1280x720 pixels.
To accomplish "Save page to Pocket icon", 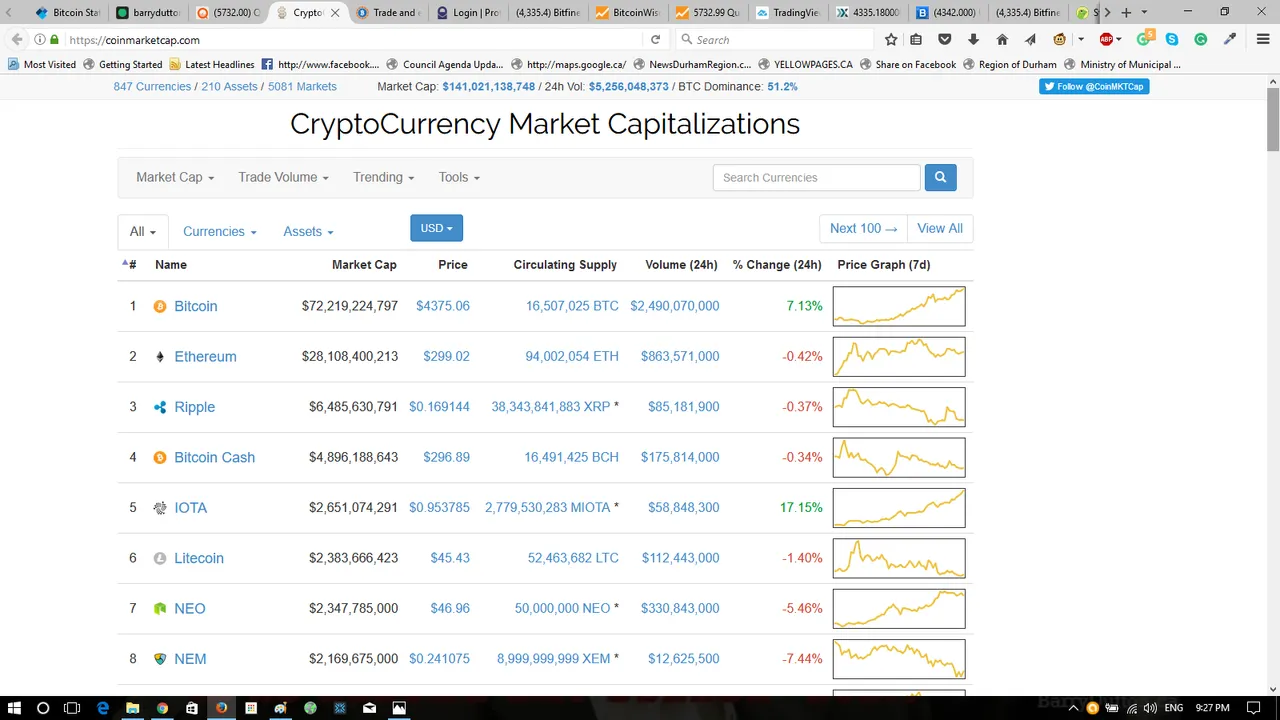I will 945,40.
